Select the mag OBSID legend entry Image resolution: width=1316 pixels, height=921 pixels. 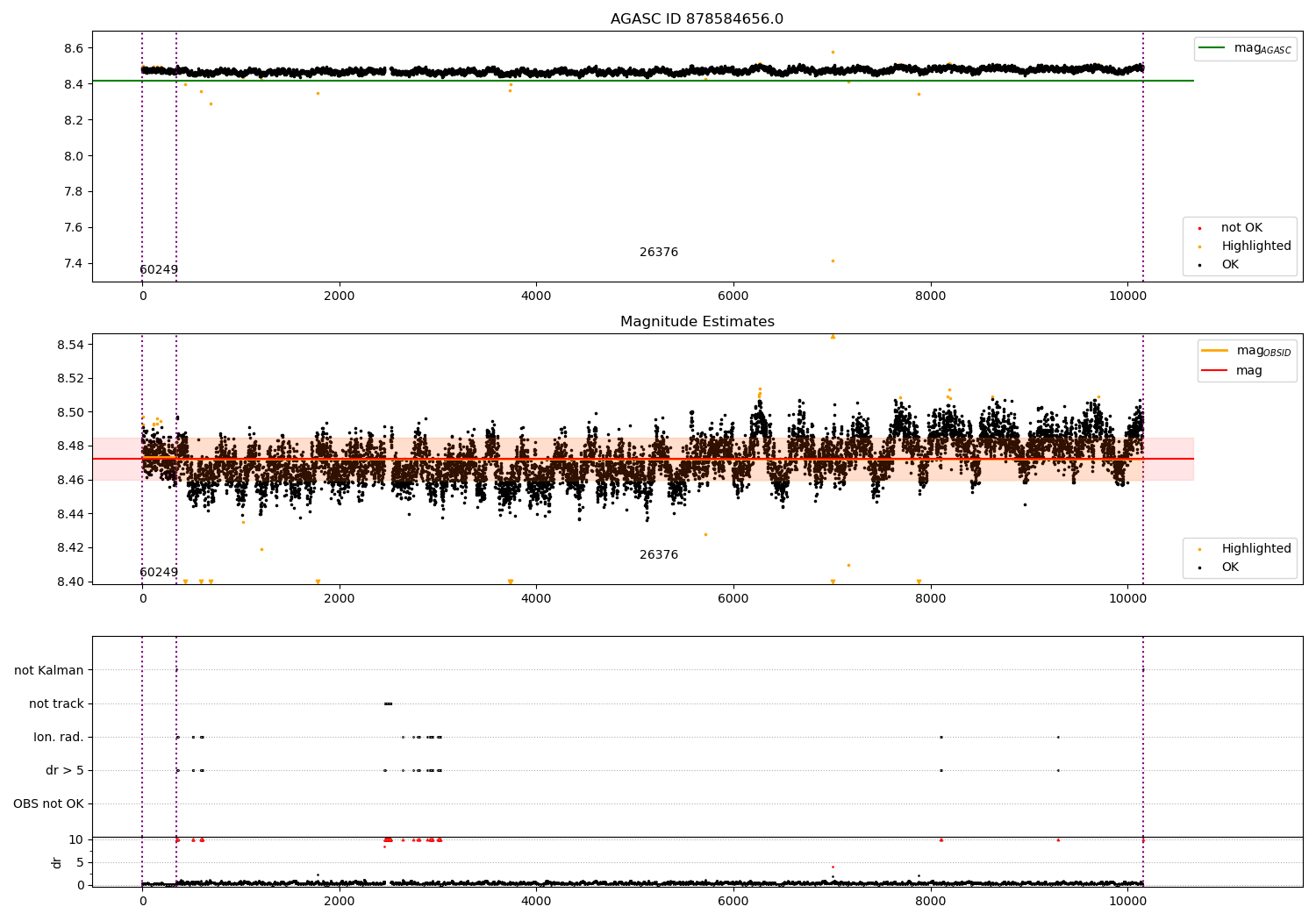pyautogui.click(x=1247, y=351)
